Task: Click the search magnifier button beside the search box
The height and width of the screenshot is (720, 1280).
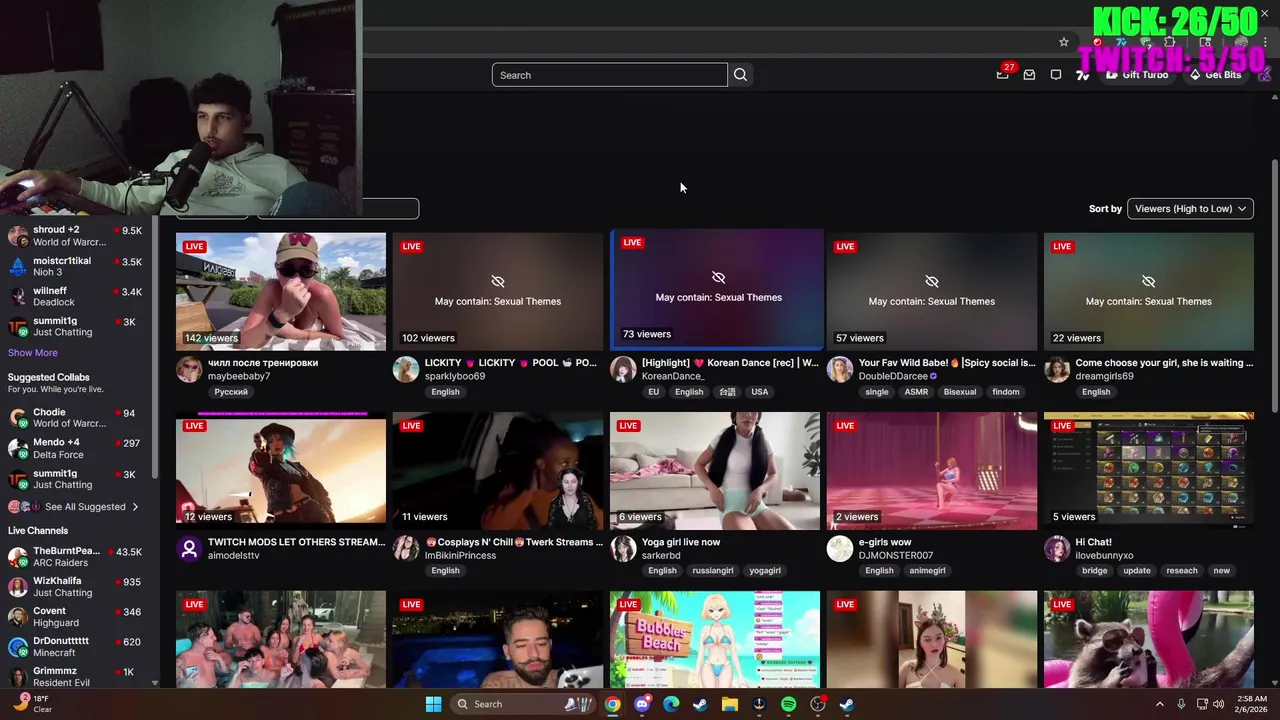Action: pyautogui.click(x=740, y=75)
